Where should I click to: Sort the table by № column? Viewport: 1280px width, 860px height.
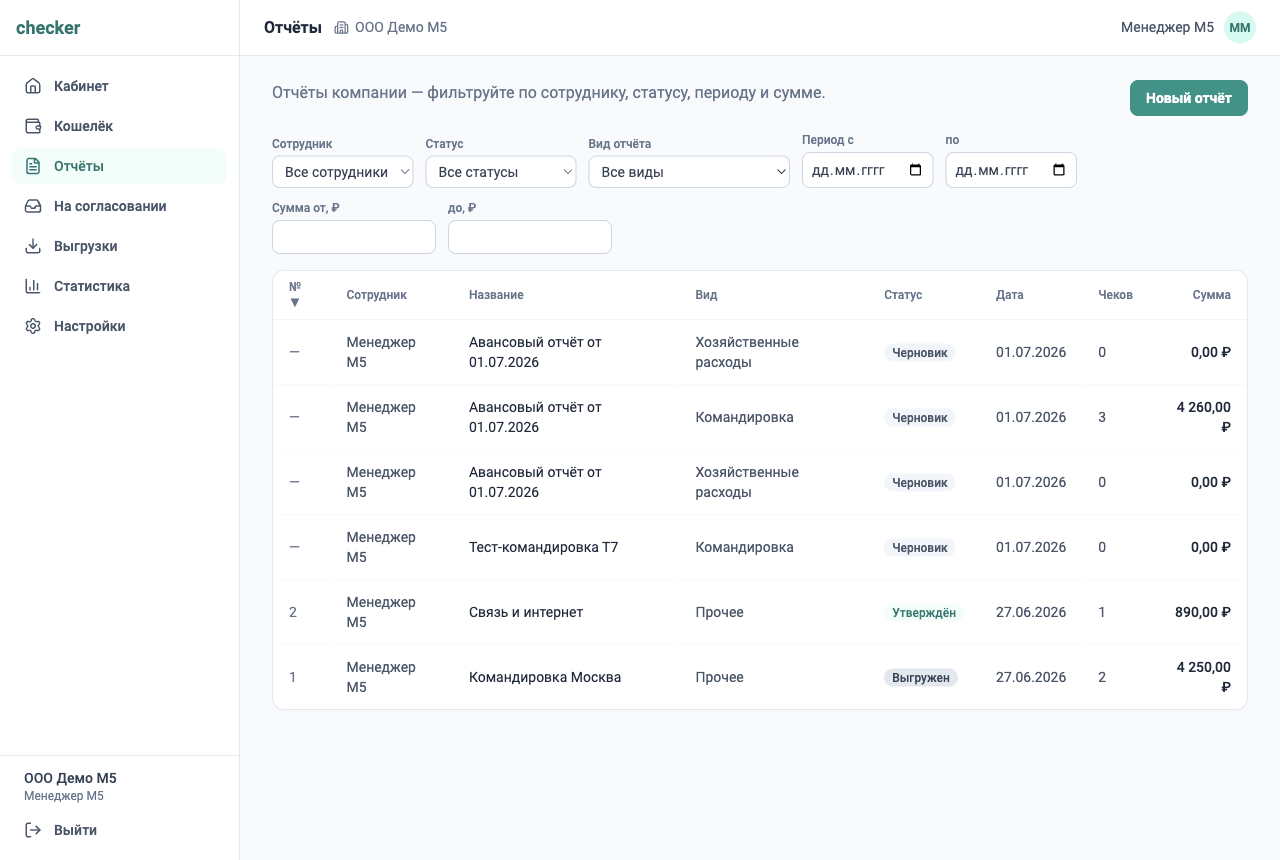tap(295, 294)
